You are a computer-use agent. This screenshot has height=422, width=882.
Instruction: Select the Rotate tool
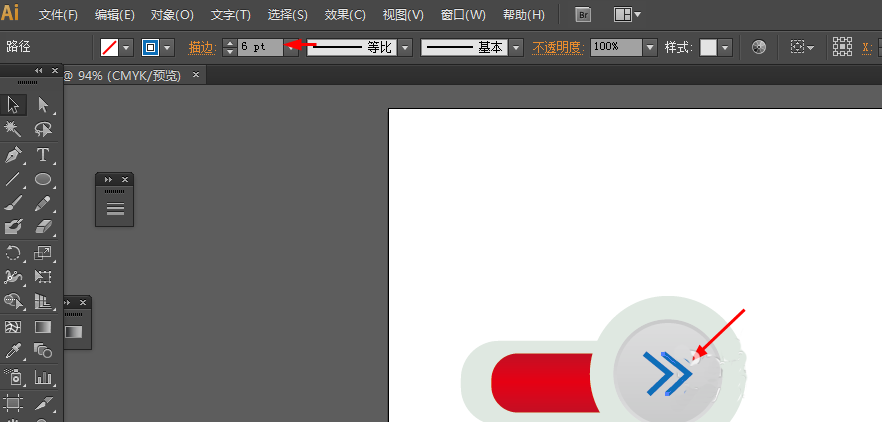(13, 253)
